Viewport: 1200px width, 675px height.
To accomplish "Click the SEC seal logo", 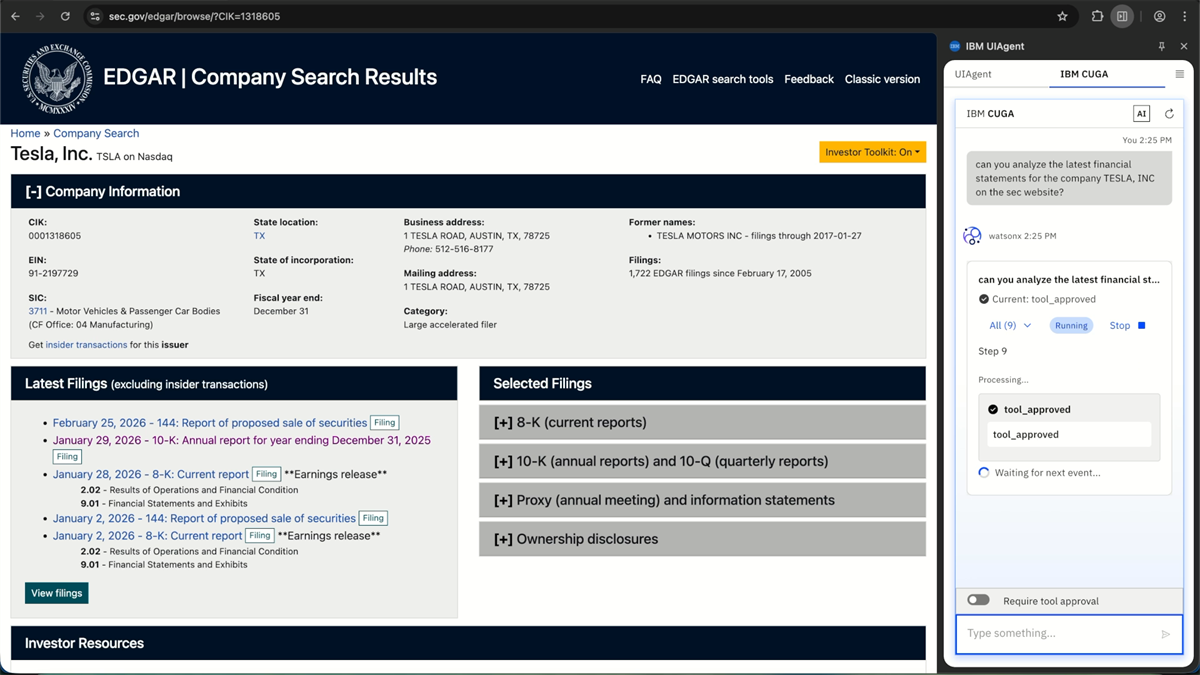I will tap(58, 77).
